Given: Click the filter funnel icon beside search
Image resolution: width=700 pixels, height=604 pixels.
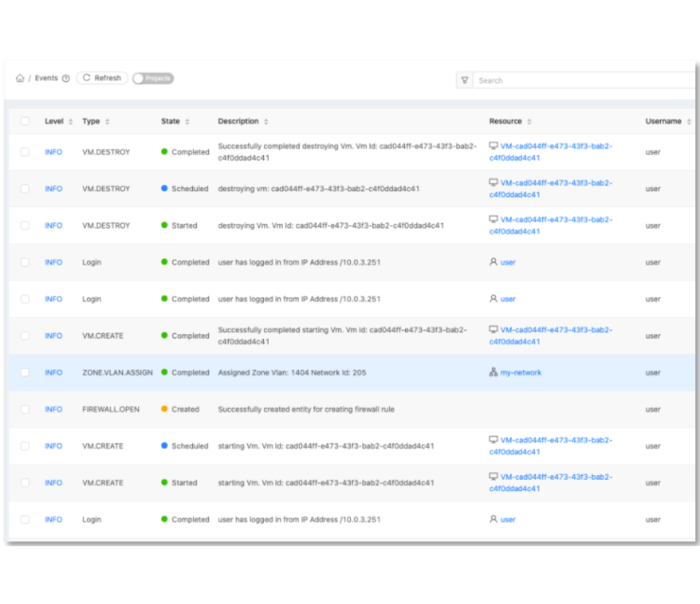Looking at the screenshot, I should click(x=464, y=80).
